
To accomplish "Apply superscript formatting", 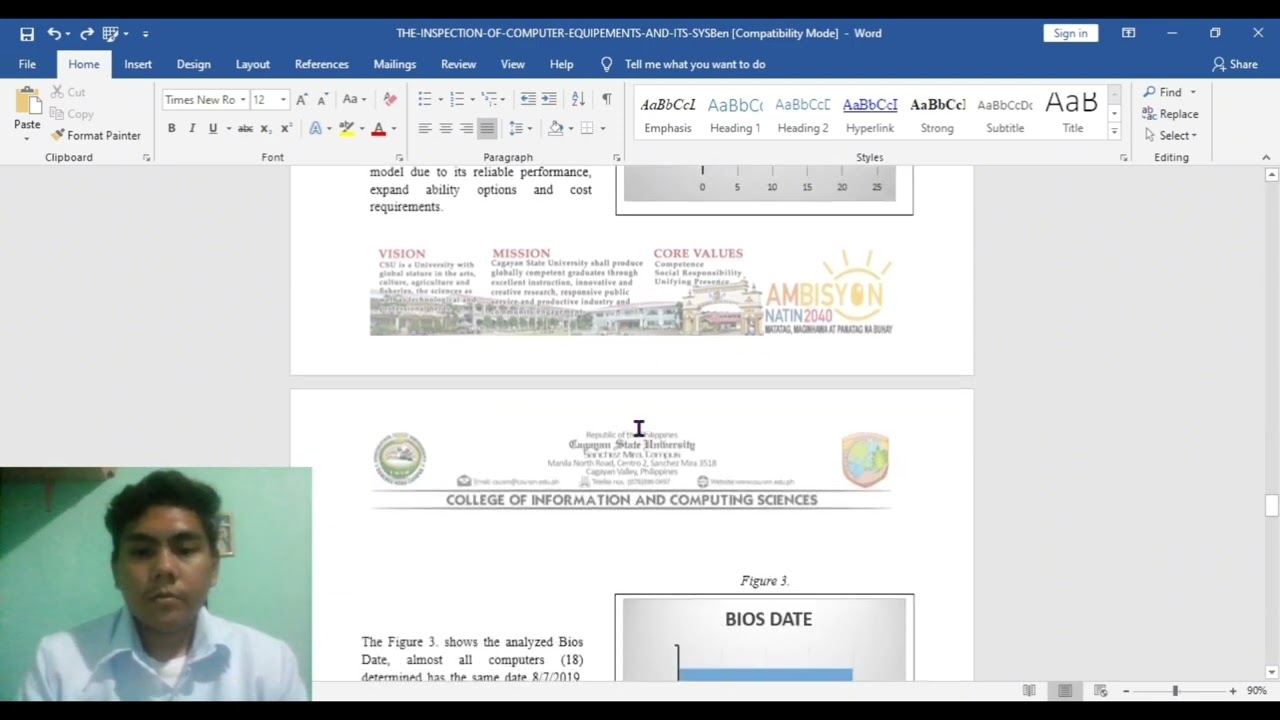I will [x=286, y=128].
